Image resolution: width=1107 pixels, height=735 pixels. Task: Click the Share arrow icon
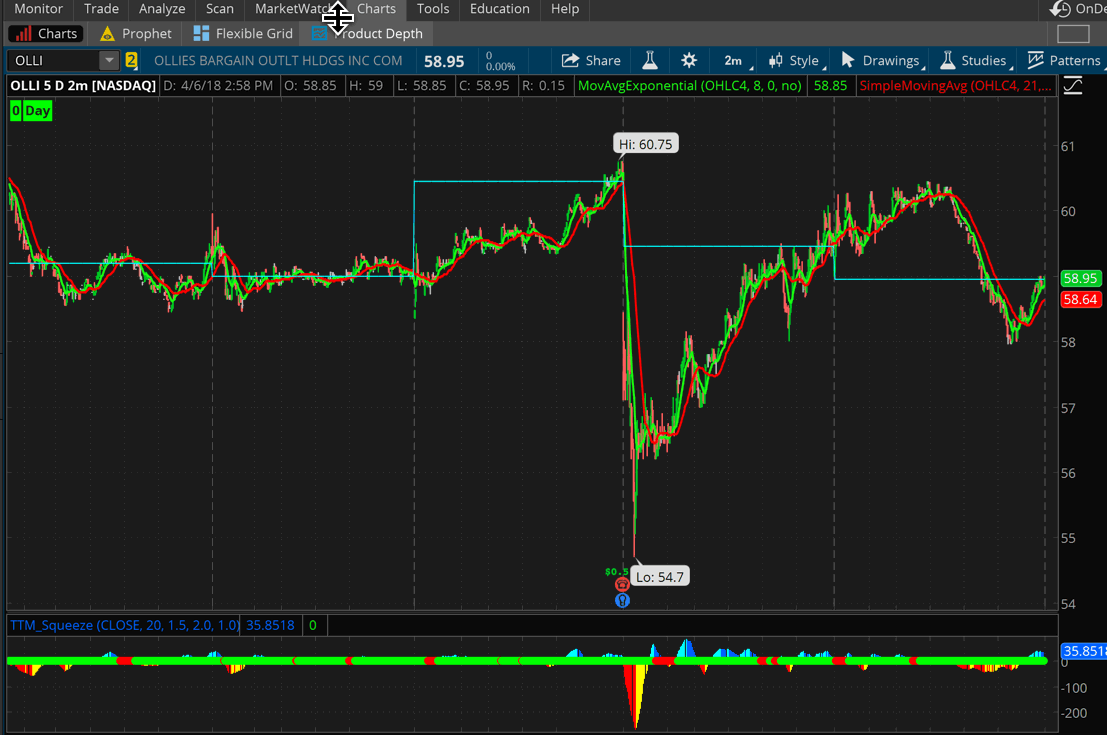(570, 61)
